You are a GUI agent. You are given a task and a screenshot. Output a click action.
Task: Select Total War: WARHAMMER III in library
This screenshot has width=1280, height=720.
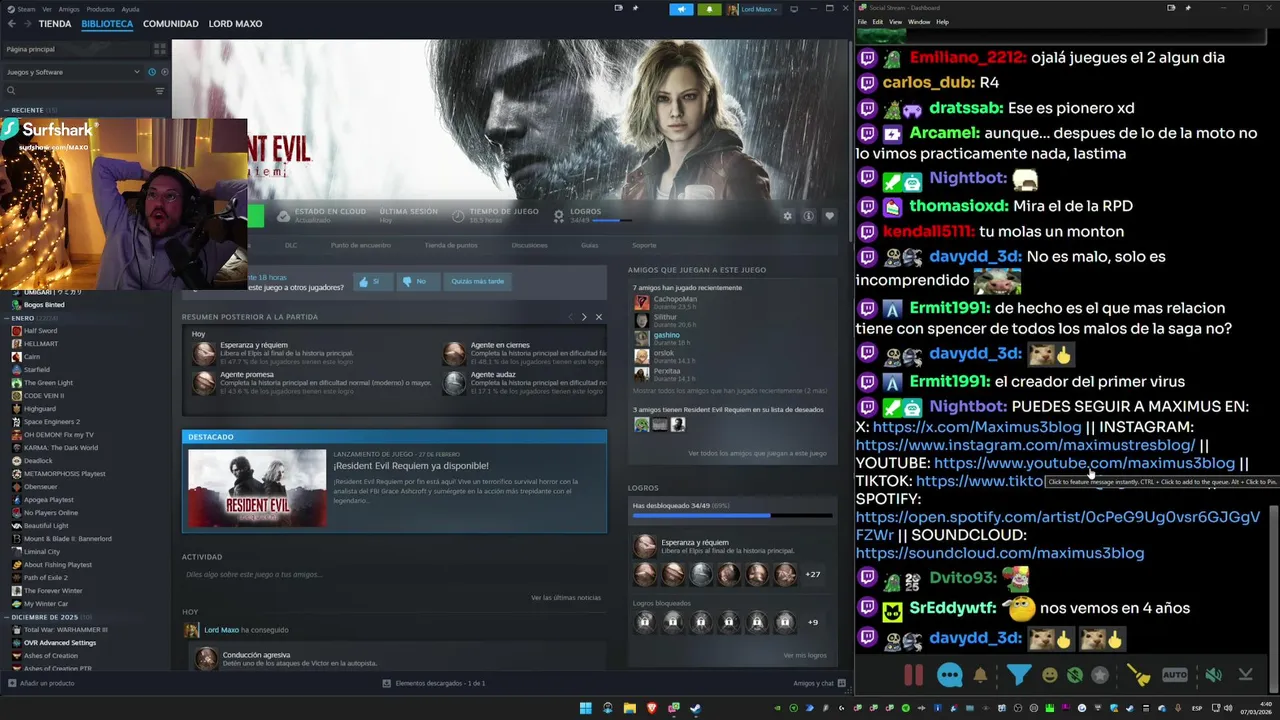58,630
